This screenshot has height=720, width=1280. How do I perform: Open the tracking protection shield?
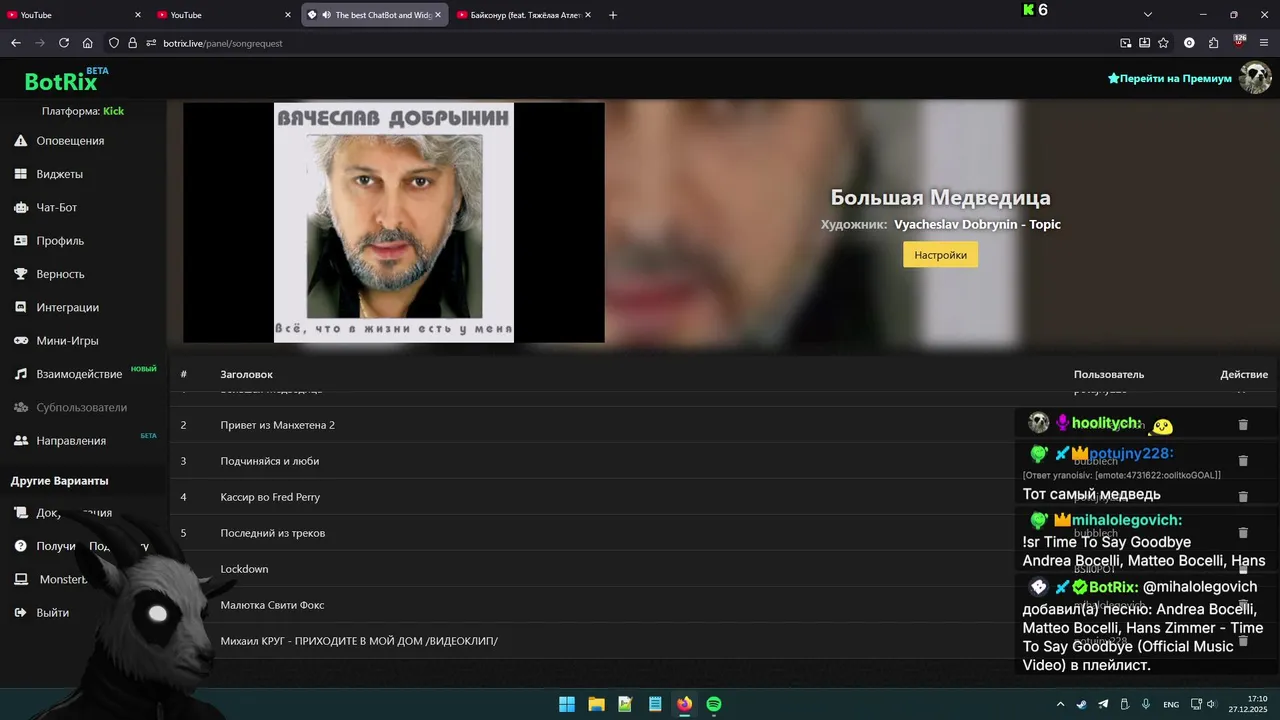click(x=114, y=43)
